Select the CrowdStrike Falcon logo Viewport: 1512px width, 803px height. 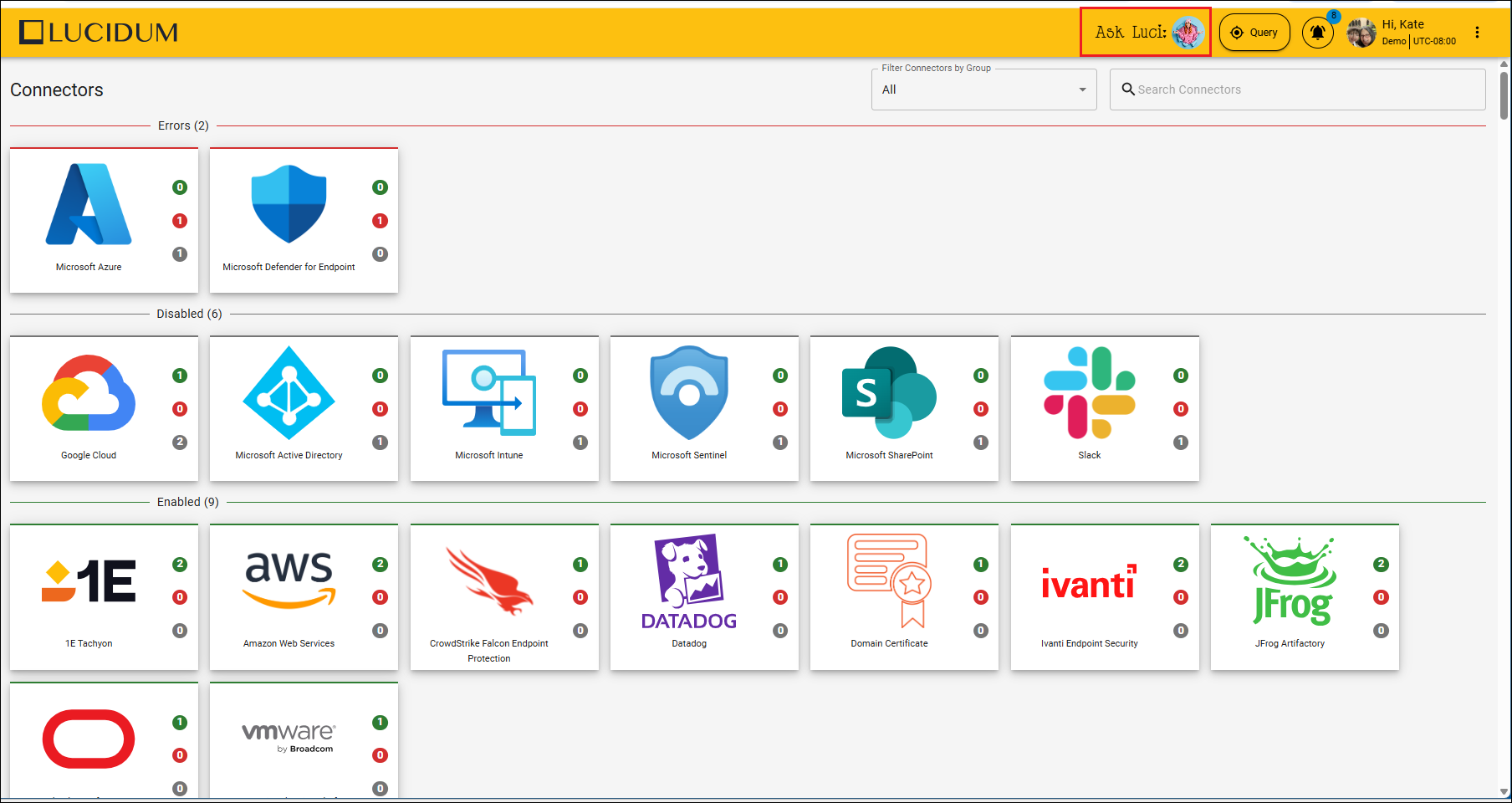(x=489, y=581)
